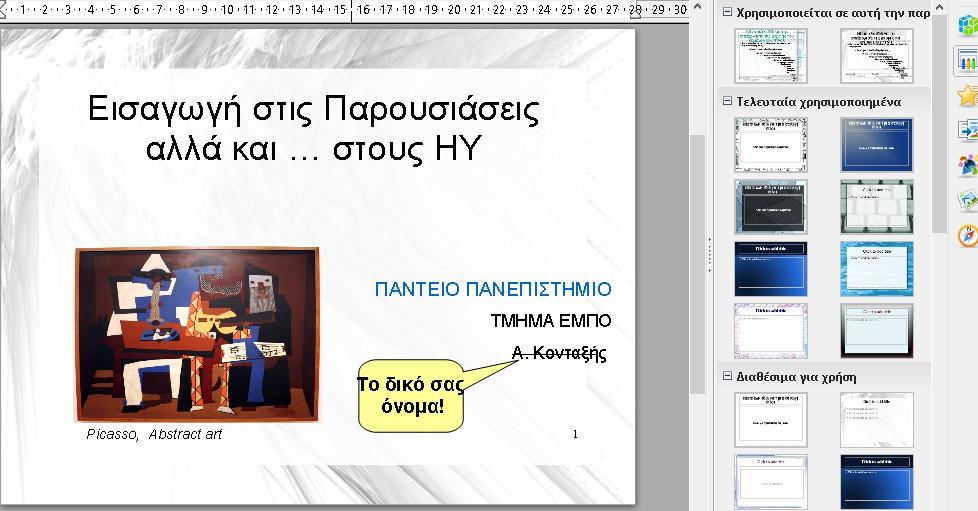Click slide editor scrollbar up arrow
The width and height of the screenshot is (978, 511).
697,7
